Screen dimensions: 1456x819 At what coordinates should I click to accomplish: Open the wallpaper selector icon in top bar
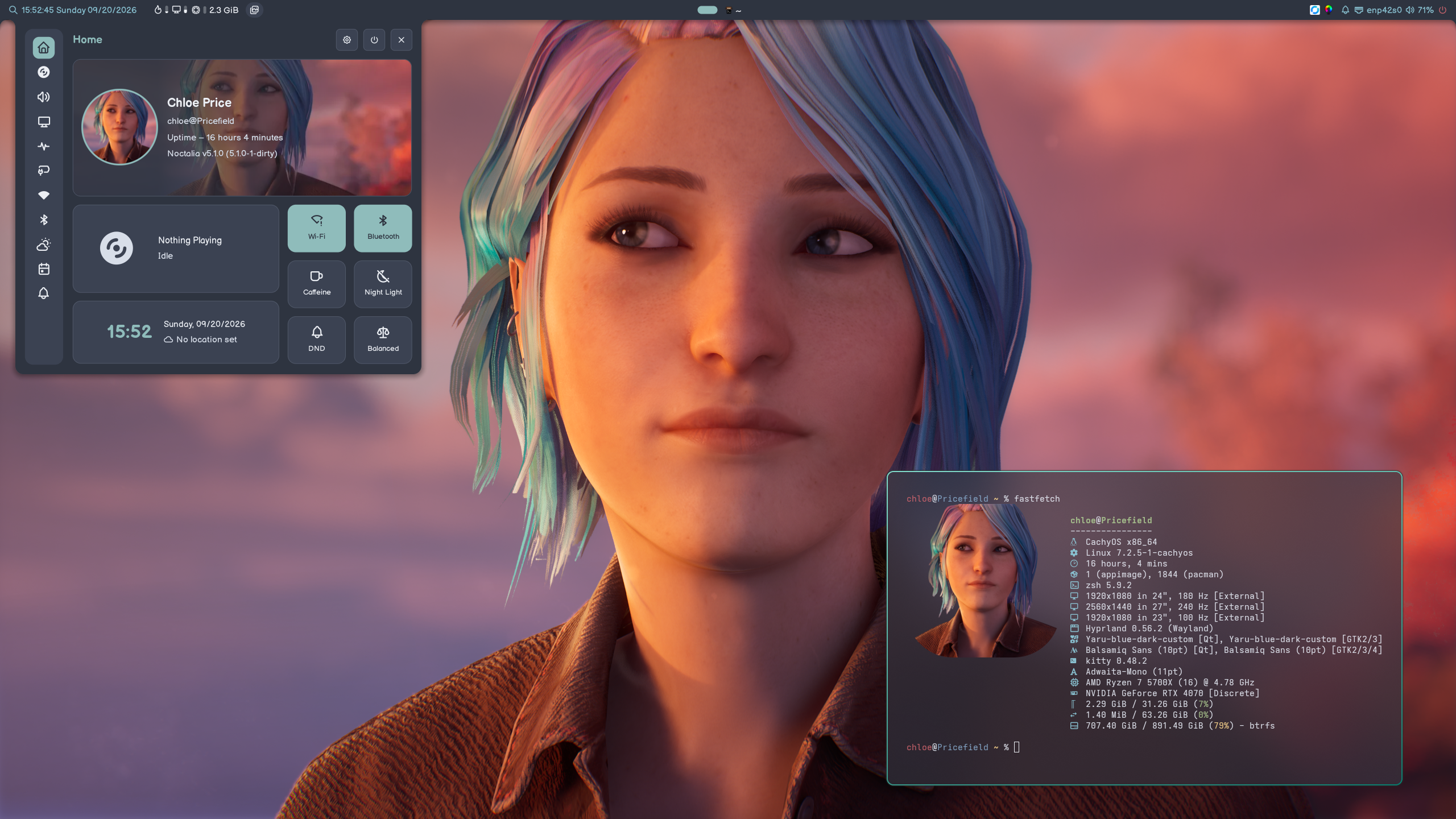pos(255,10)
